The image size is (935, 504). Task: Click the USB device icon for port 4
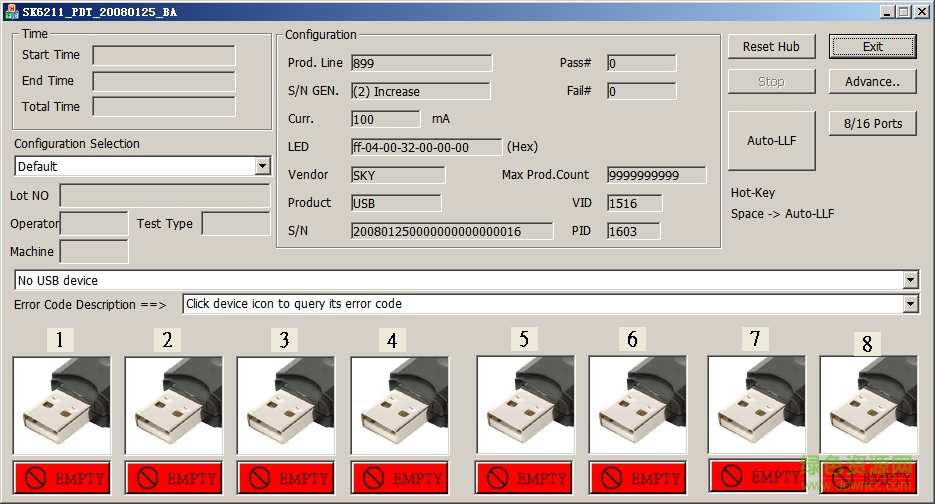pyautogui.click(x=399, y=406)
